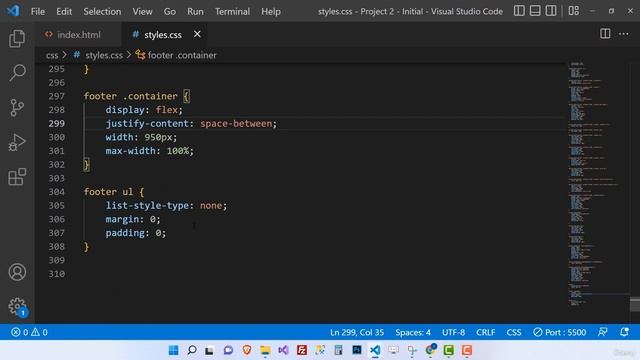The height and width of the screenshot is (360, 640).
Task: Close the styles.css tab
Action: (x=197, y=34)
